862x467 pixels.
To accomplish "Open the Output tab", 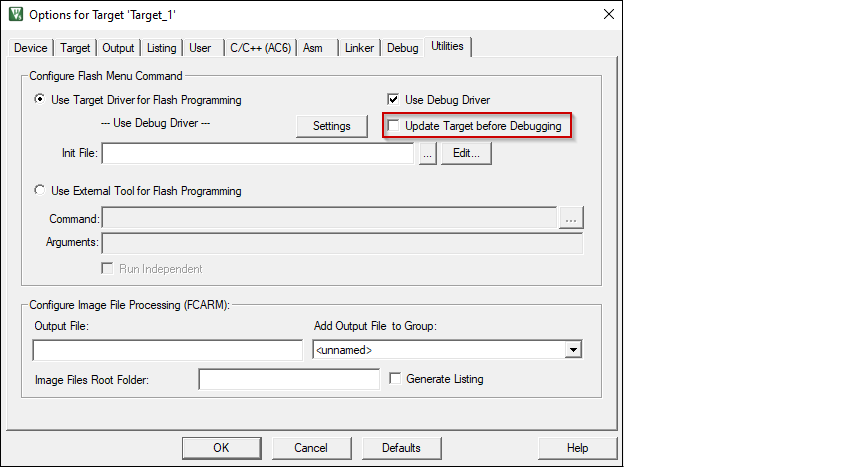I will click(118, 48).
